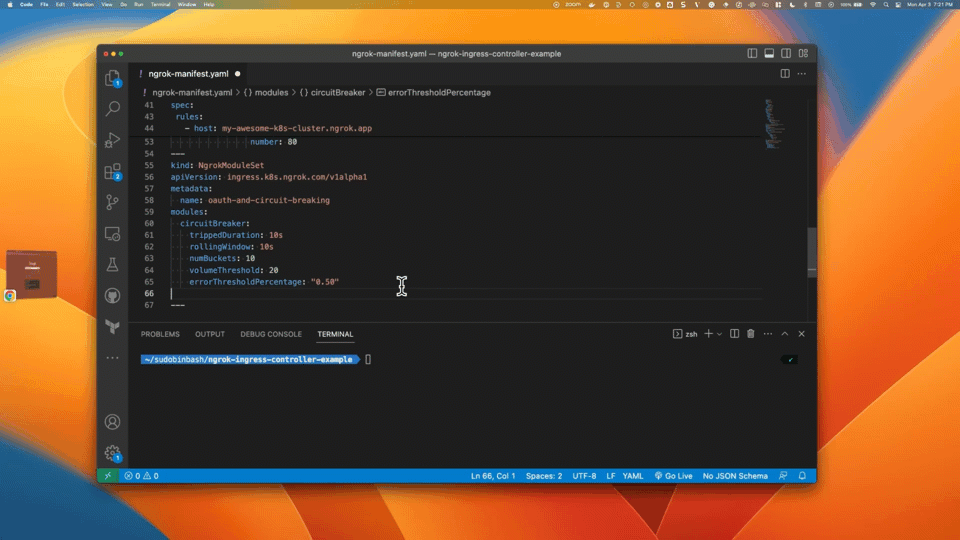This screenshot has height=540, width=960.
Task: Click the Wi-Fi icon in menu bar
Action: (872, 4)
